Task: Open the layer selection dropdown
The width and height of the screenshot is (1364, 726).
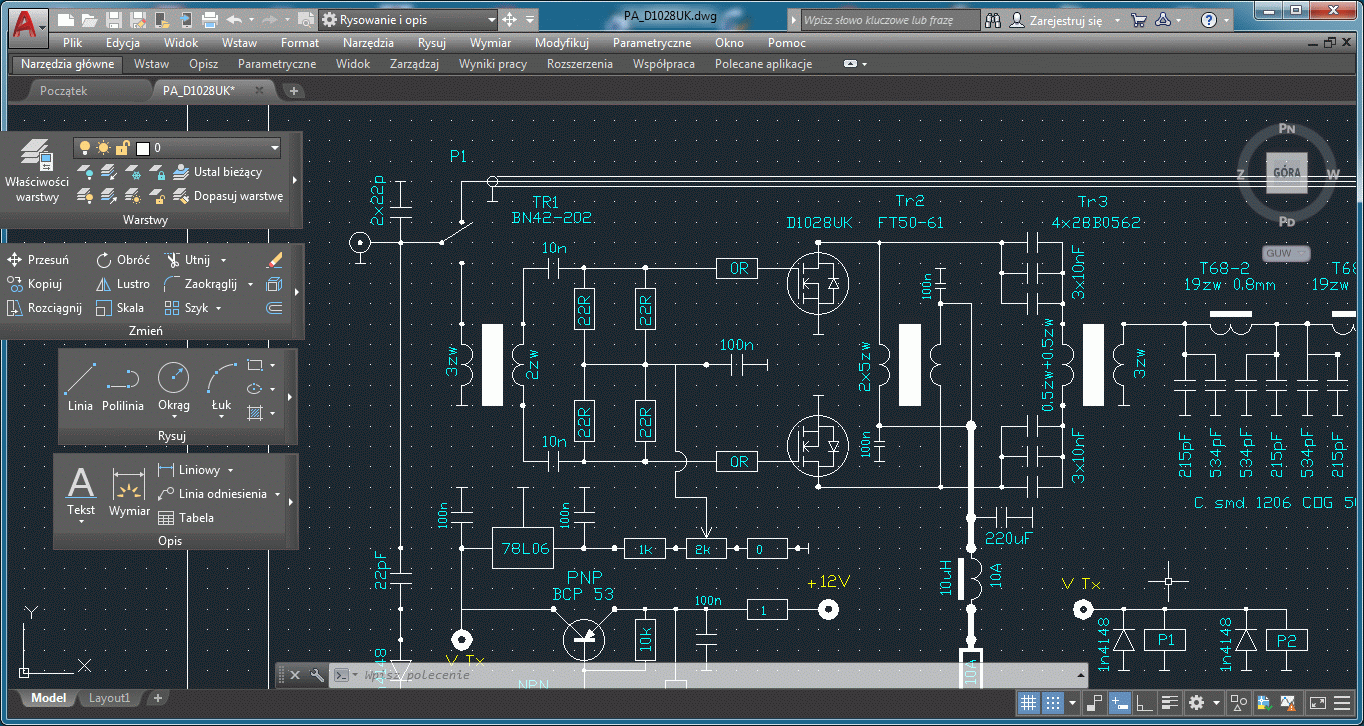Action: click(x=274, y=148)
